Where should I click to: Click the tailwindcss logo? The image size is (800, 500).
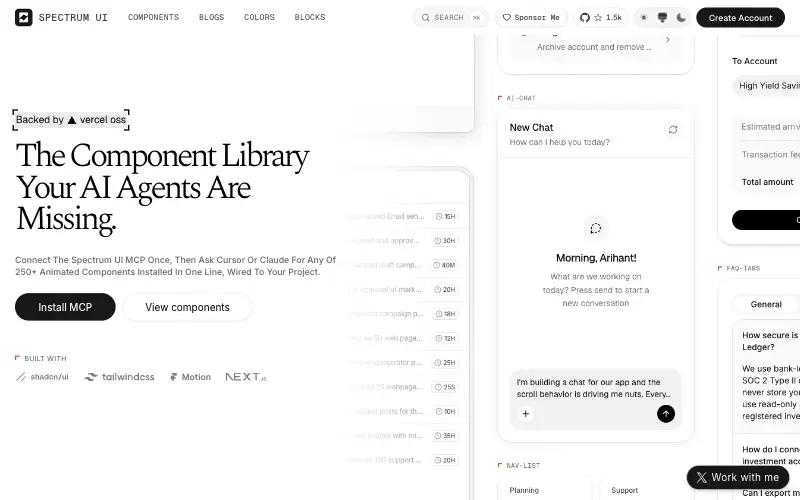(119, 377)
